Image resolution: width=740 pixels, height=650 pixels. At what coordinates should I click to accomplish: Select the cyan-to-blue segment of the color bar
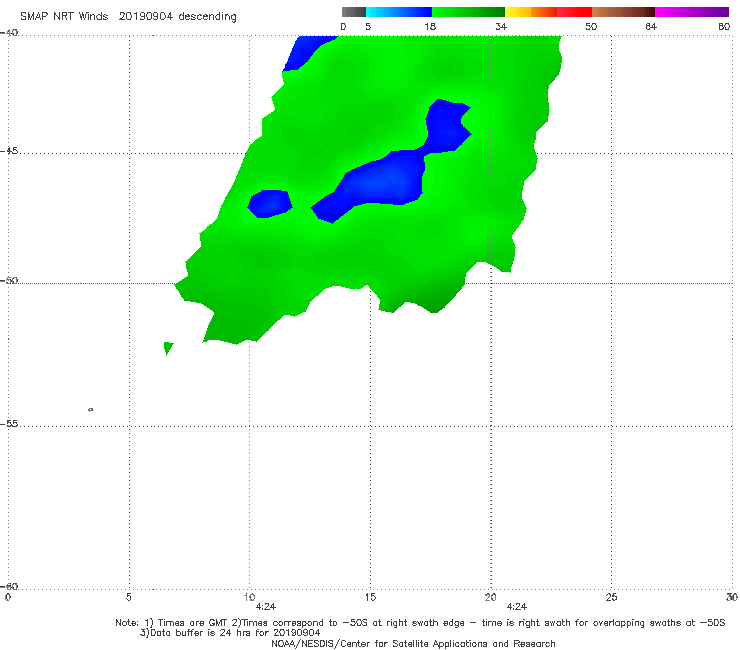click(399, 12)
